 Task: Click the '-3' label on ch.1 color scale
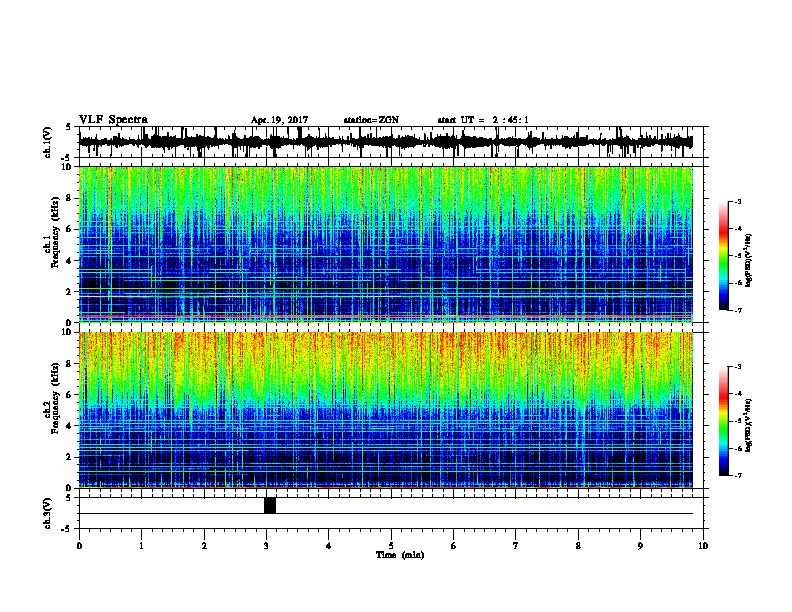(x=738, y=201)
